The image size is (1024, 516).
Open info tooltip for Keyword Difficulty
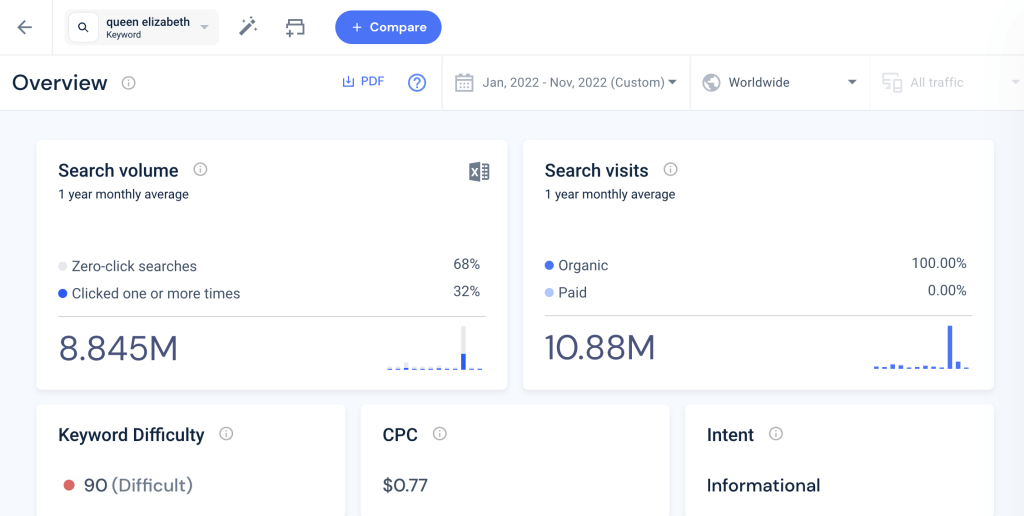(226, 434)
